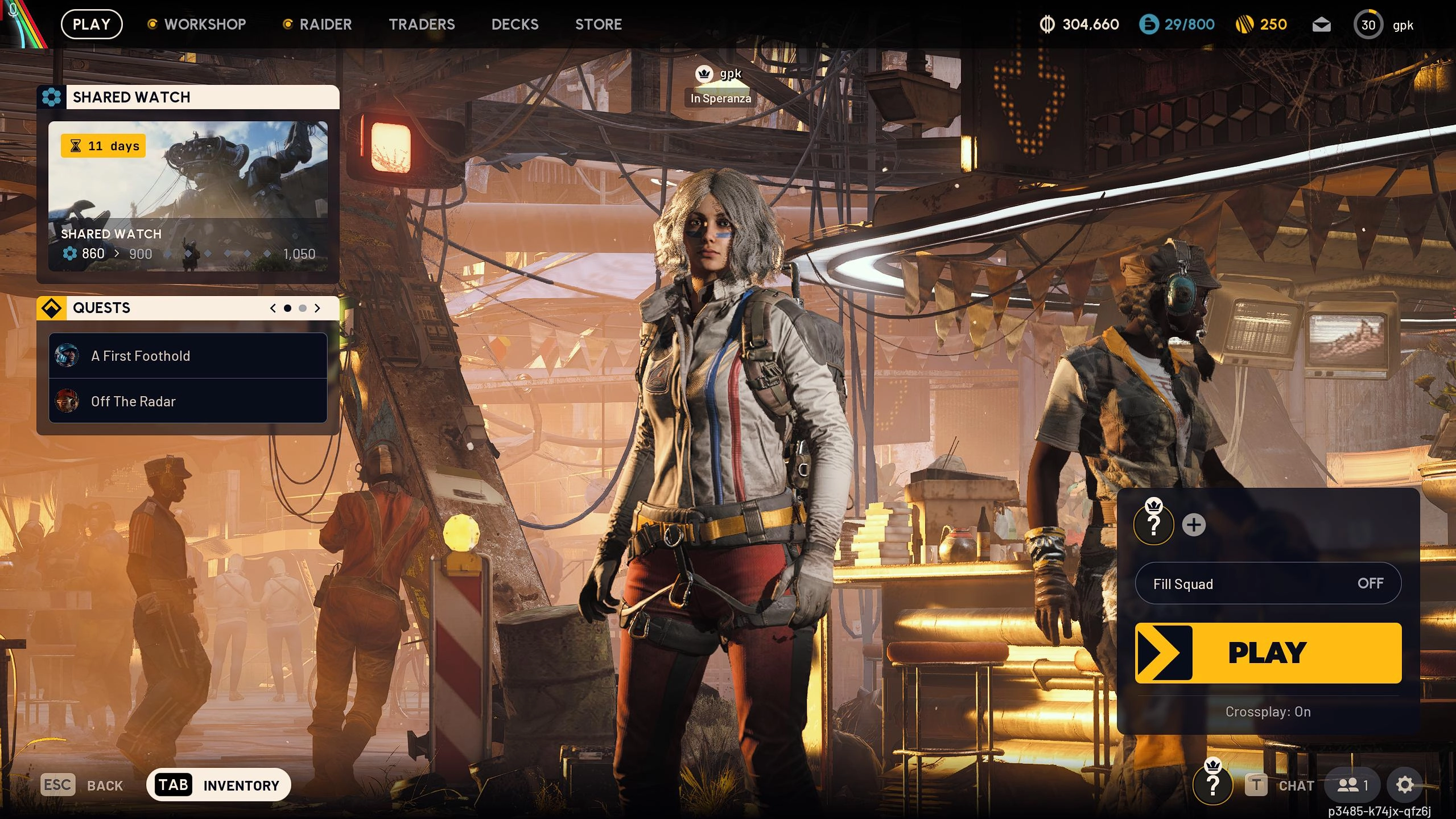Toggle the Fill Squad option
Viewport: 1456px width, 819px height.
[1268, 583]
